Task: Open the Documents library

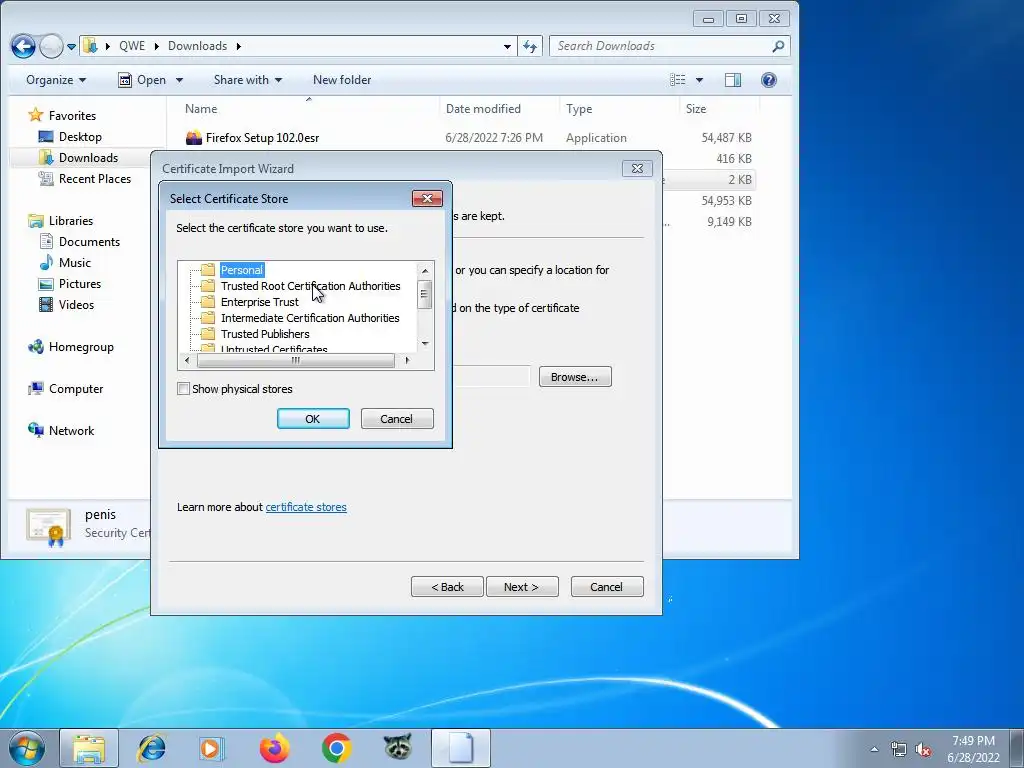Action: (x=89, y=242)
